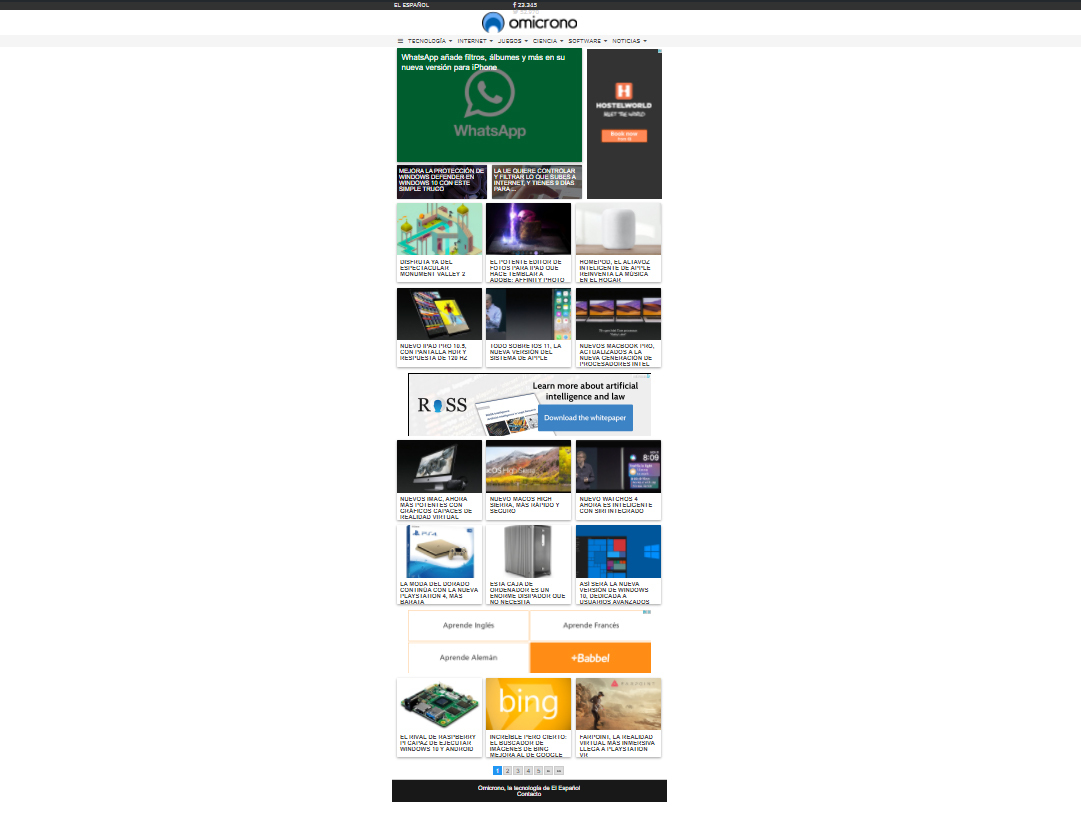The image size is (1081, 816).
Task: Open the Farpoint PlayStation VR article image
Action: point(618,704)
